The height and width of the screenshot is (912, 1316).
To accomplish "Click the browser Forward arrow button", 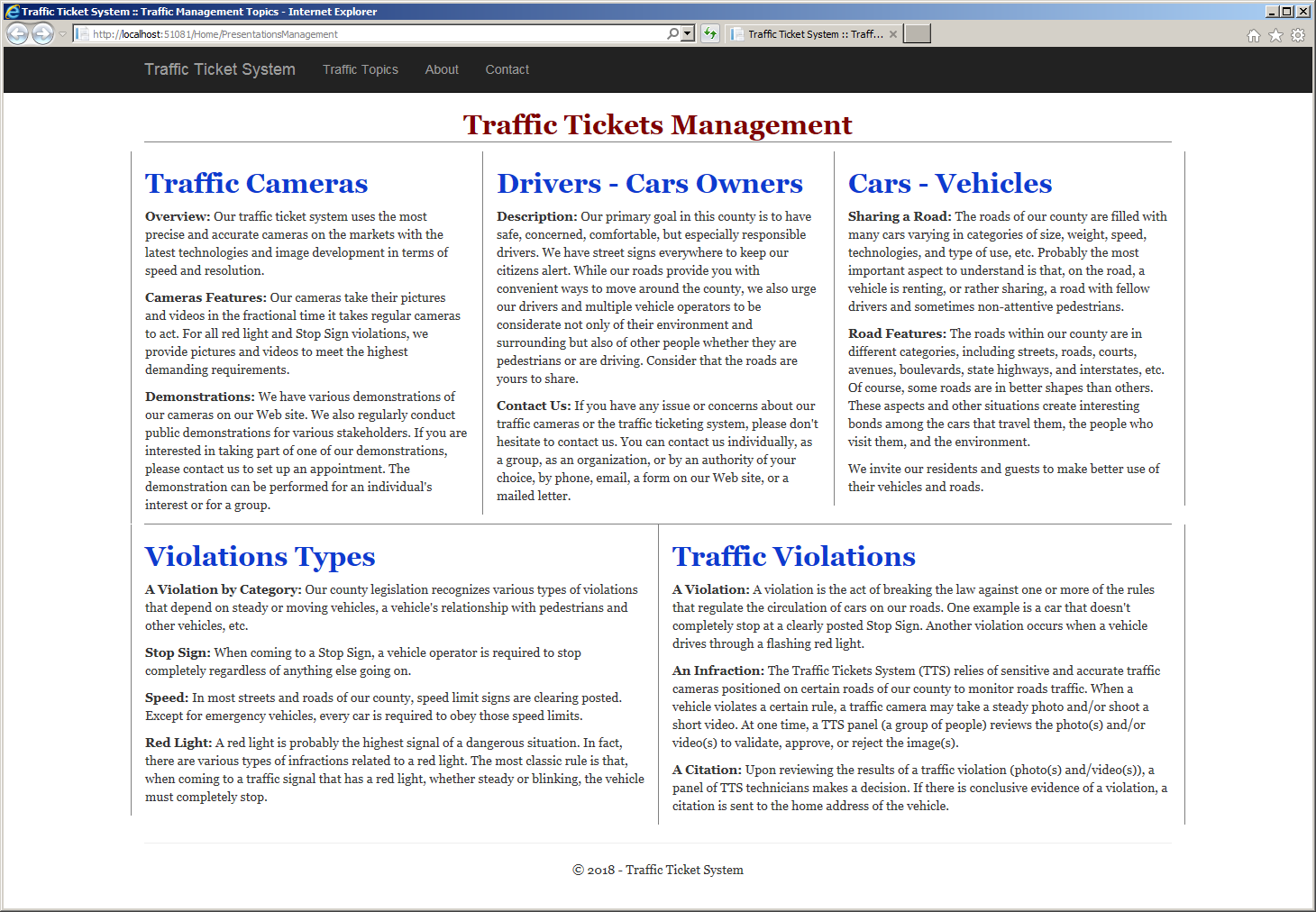I will point(42,34).
